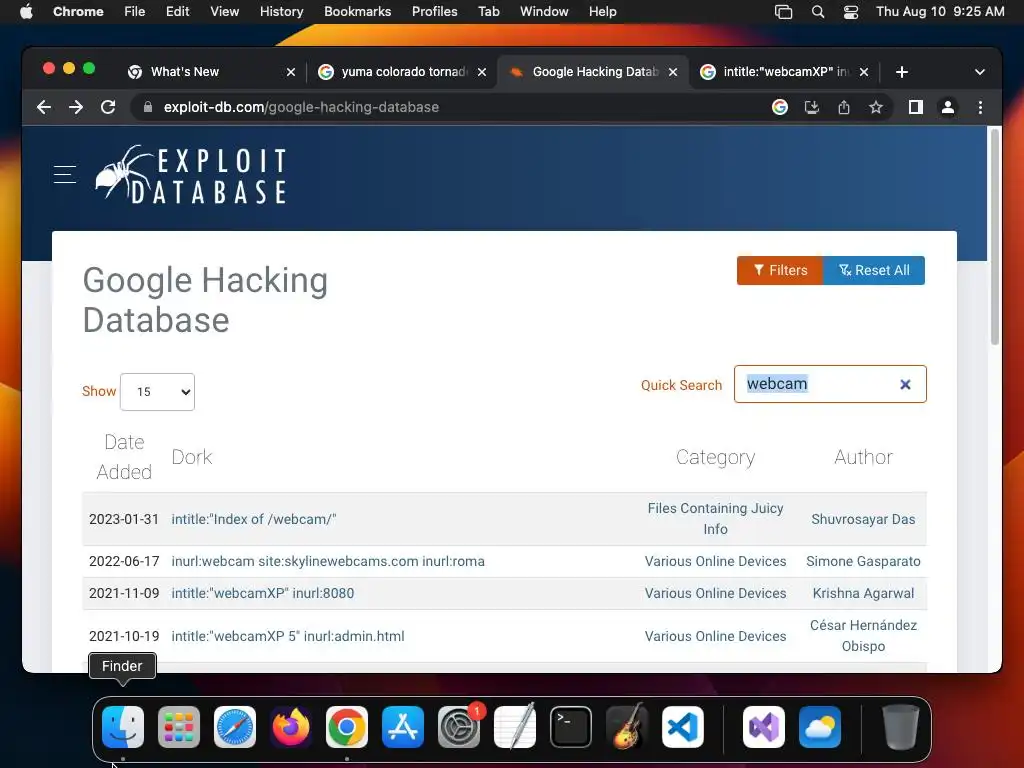Open Visual Studio Code from the dock
The image size is (1024, 768).
point(682,727)
